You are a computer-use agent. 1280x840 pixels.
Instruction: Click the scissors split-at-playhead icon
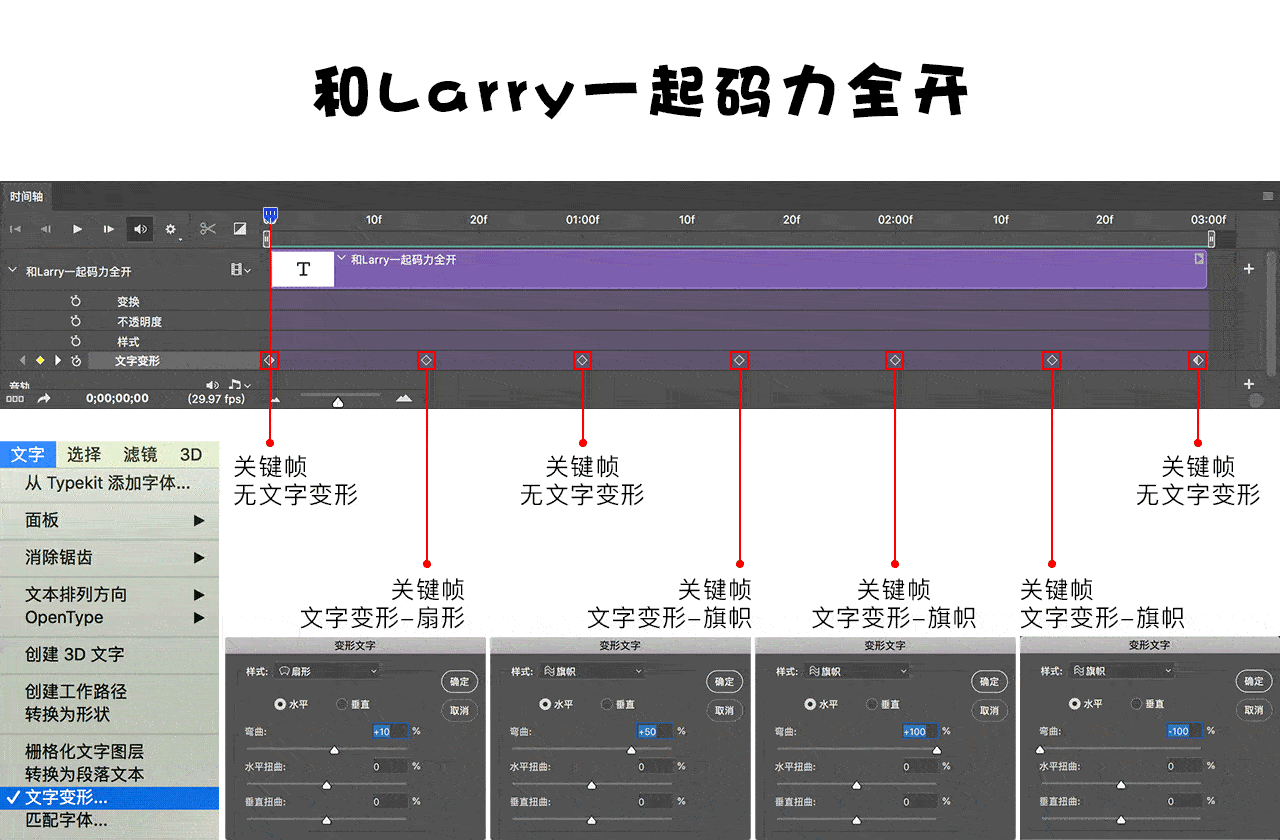(208, 229)
